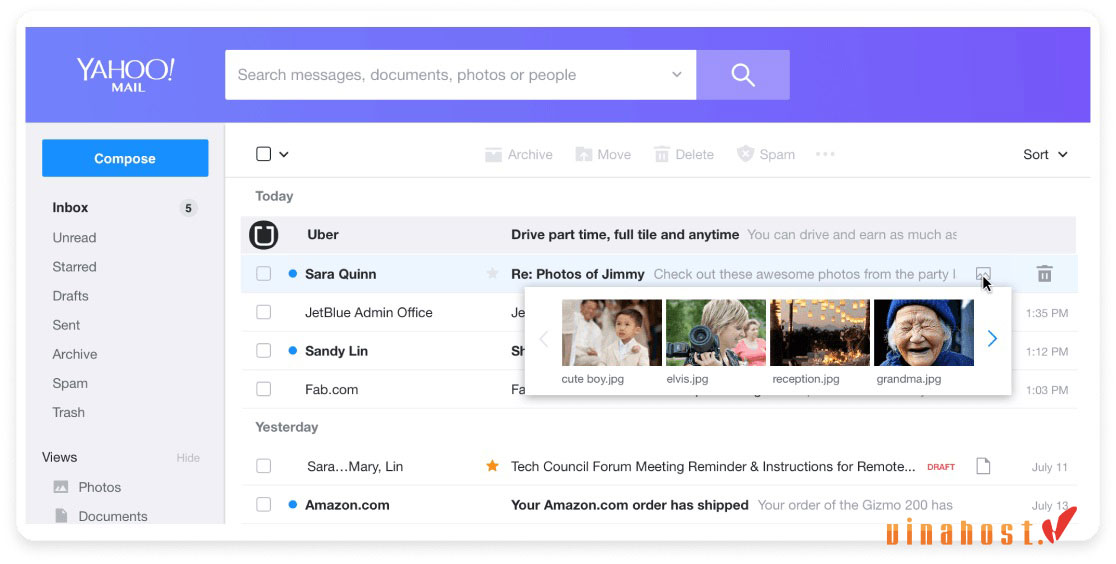Click document attachment icon on Tech Council row

[983, 466]
